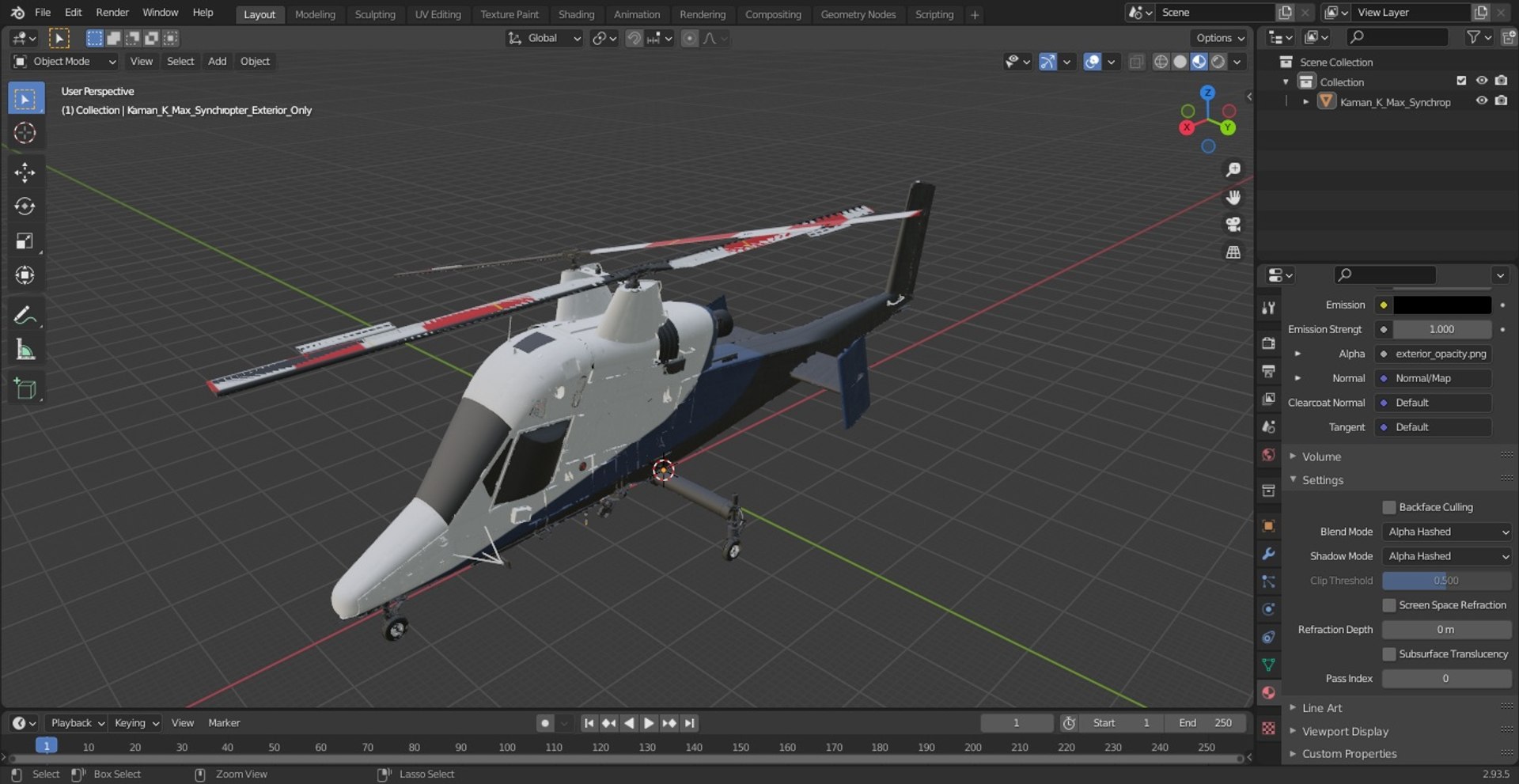
Task: Enable Backface Culling checkbox
Action: (x=1388, y=507)
